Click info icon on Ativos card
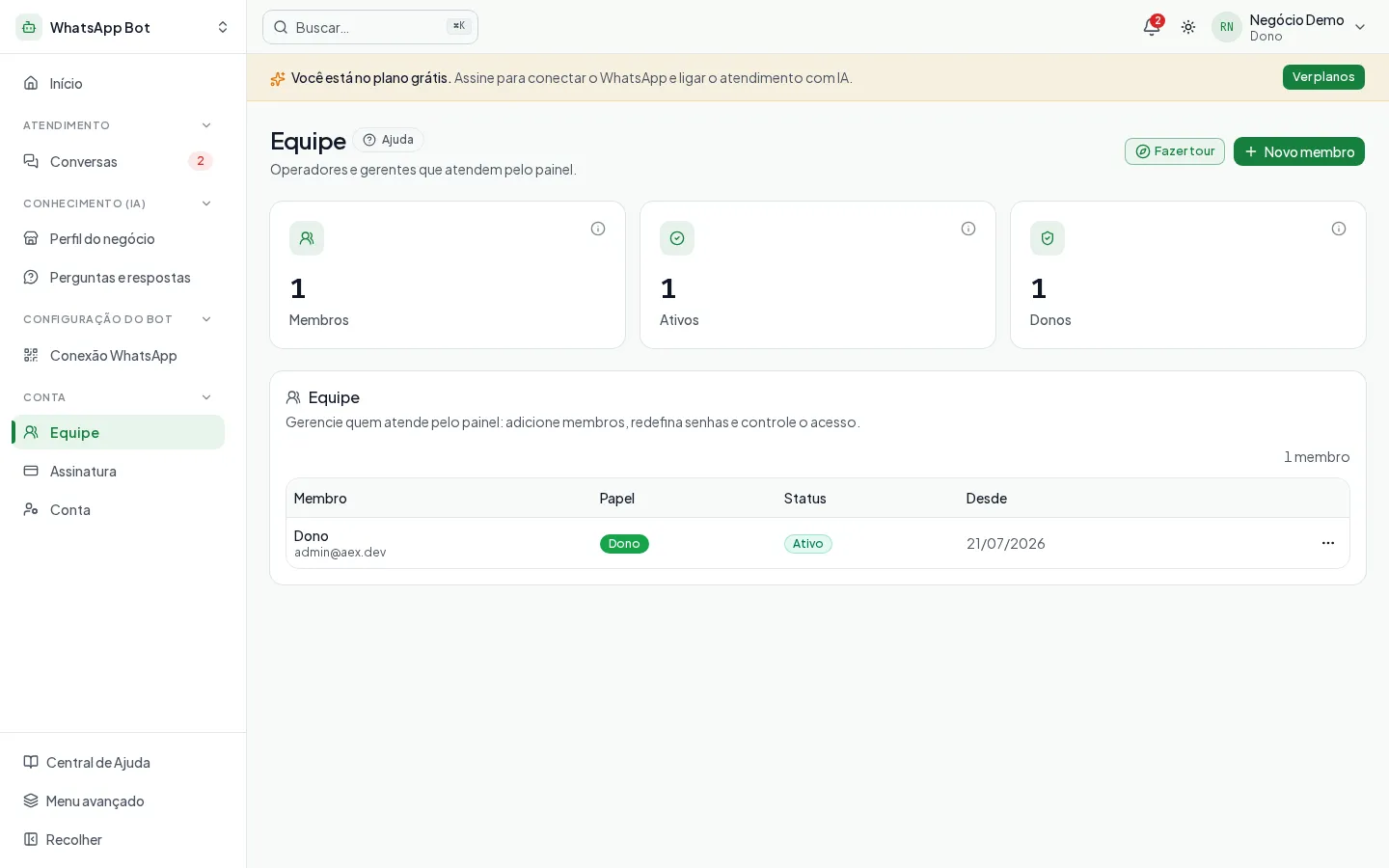 968,229
